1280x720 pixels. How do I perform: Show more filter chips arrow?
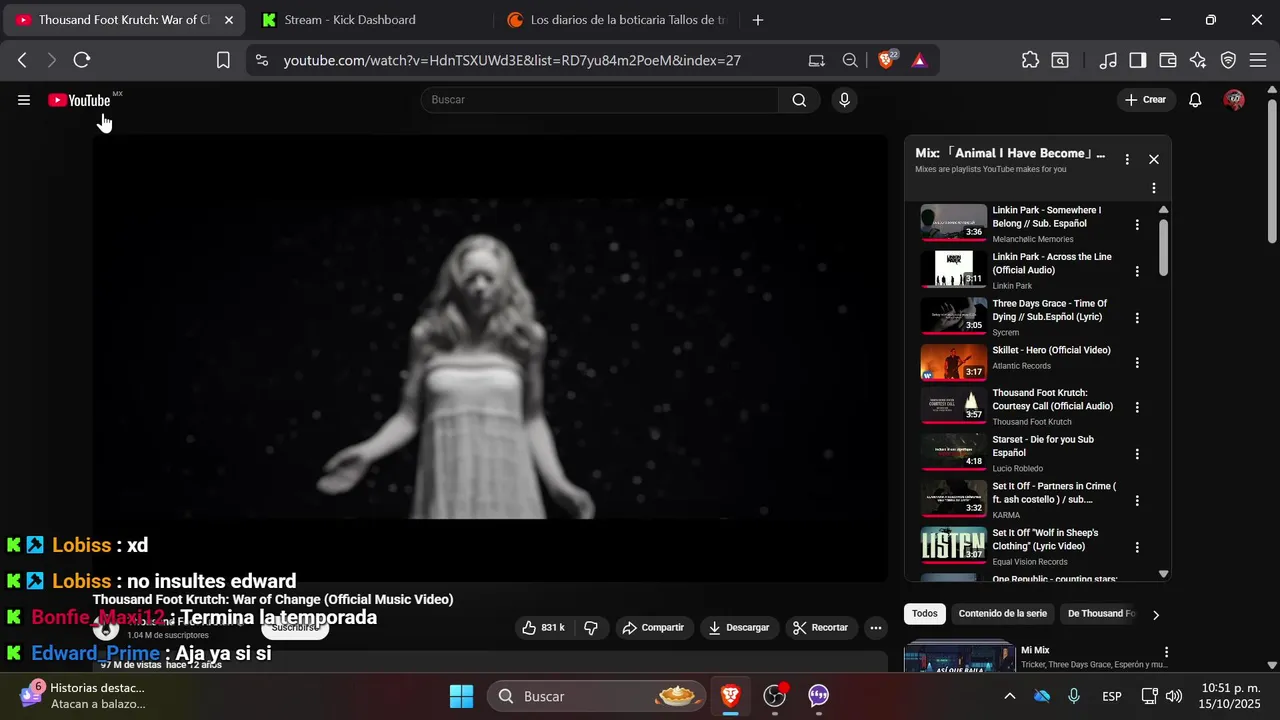pos(1156,615)
